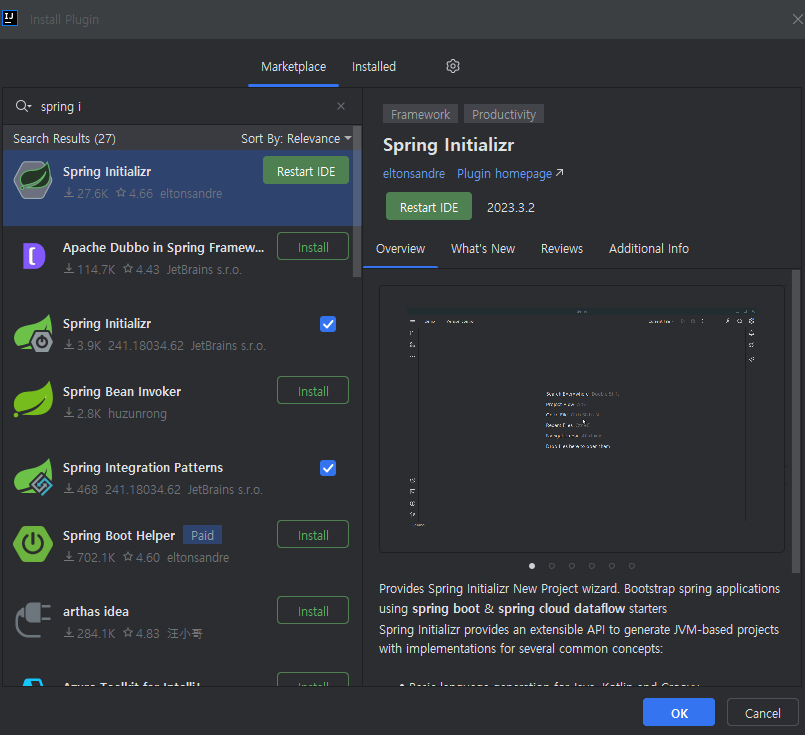Click the arthas idea plug icon
Viewport: 805px width, 735px height.
point(33,620)
